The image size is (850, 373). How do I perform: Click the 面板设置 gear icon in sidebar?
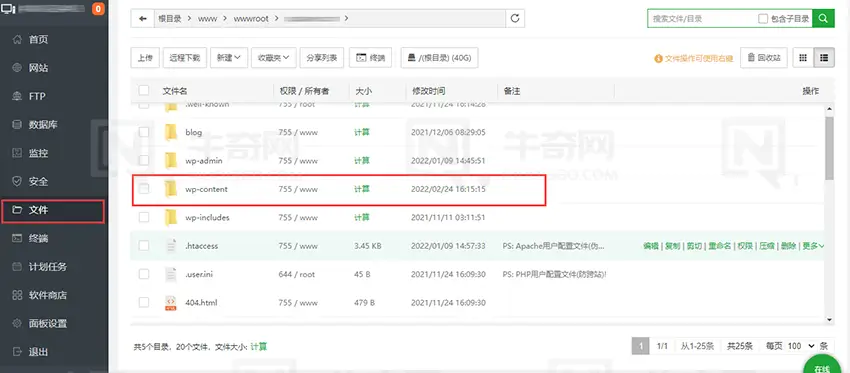click(17, 324)
